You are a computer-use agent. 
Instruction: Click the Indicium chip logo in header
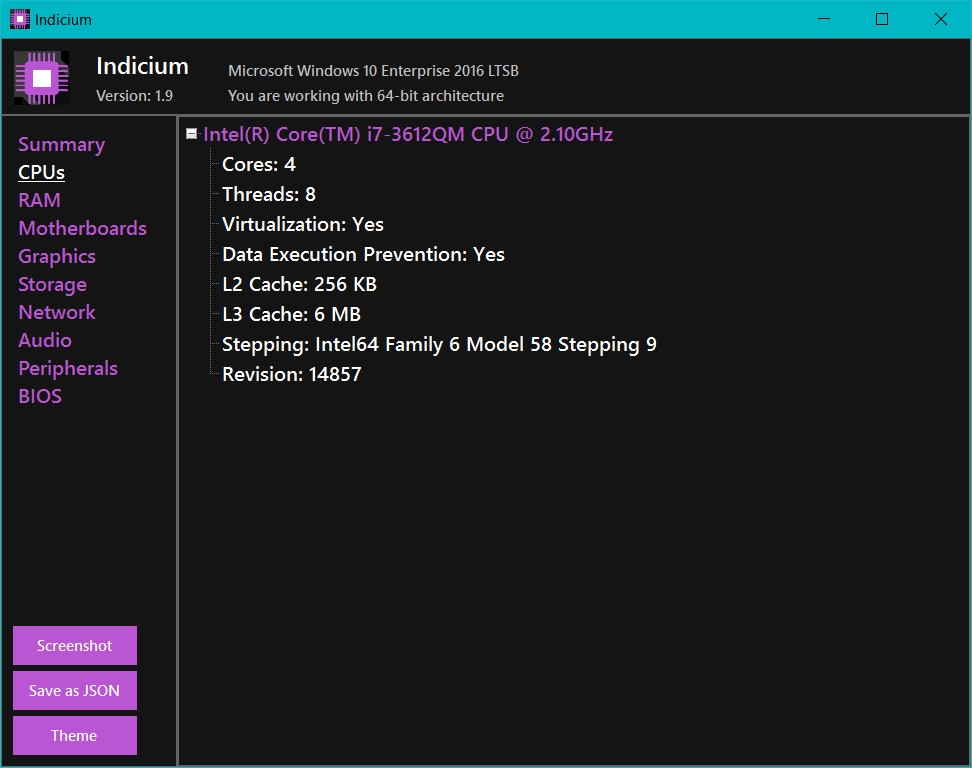pyautogui.click(x=42, y=78)
